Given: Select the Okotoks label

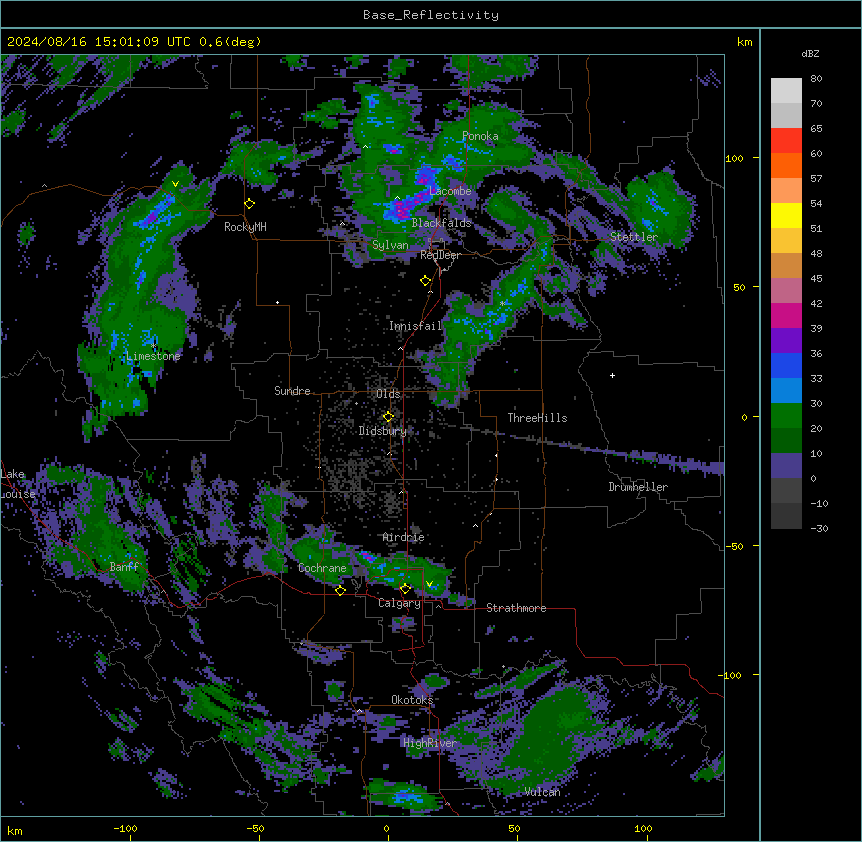Looking at the screenshot, I should 412,700.
